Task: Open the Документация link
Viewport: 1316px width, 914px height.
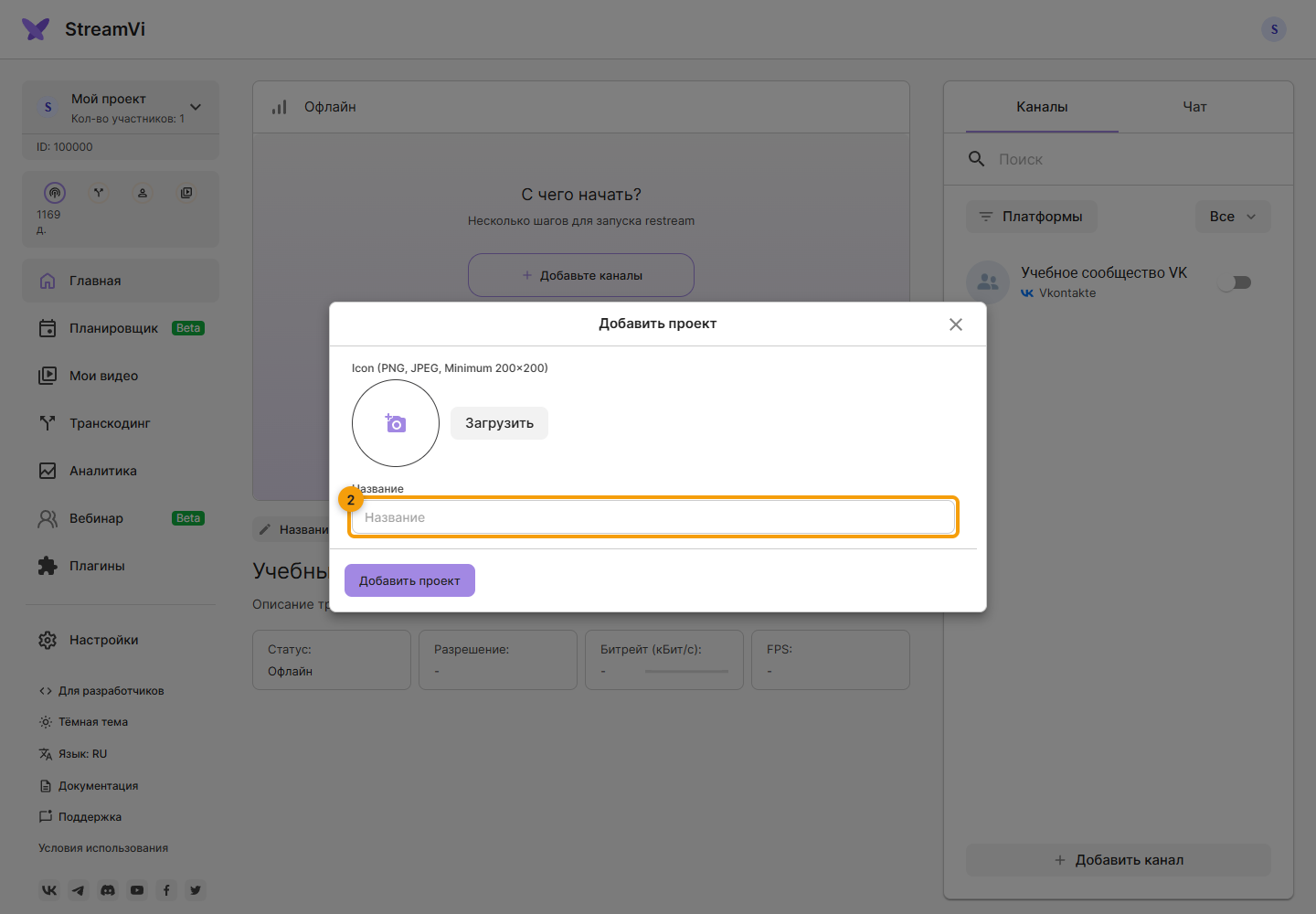Action: (x=89, y=786)
